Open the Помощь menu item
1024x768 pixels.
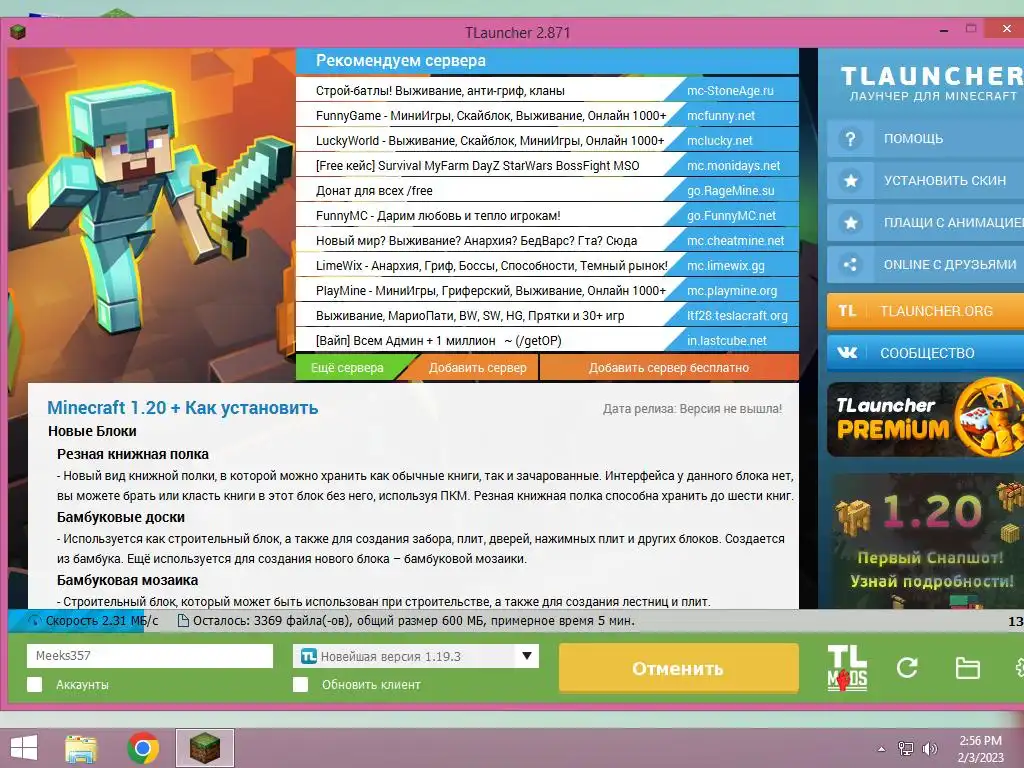point(925,139)
